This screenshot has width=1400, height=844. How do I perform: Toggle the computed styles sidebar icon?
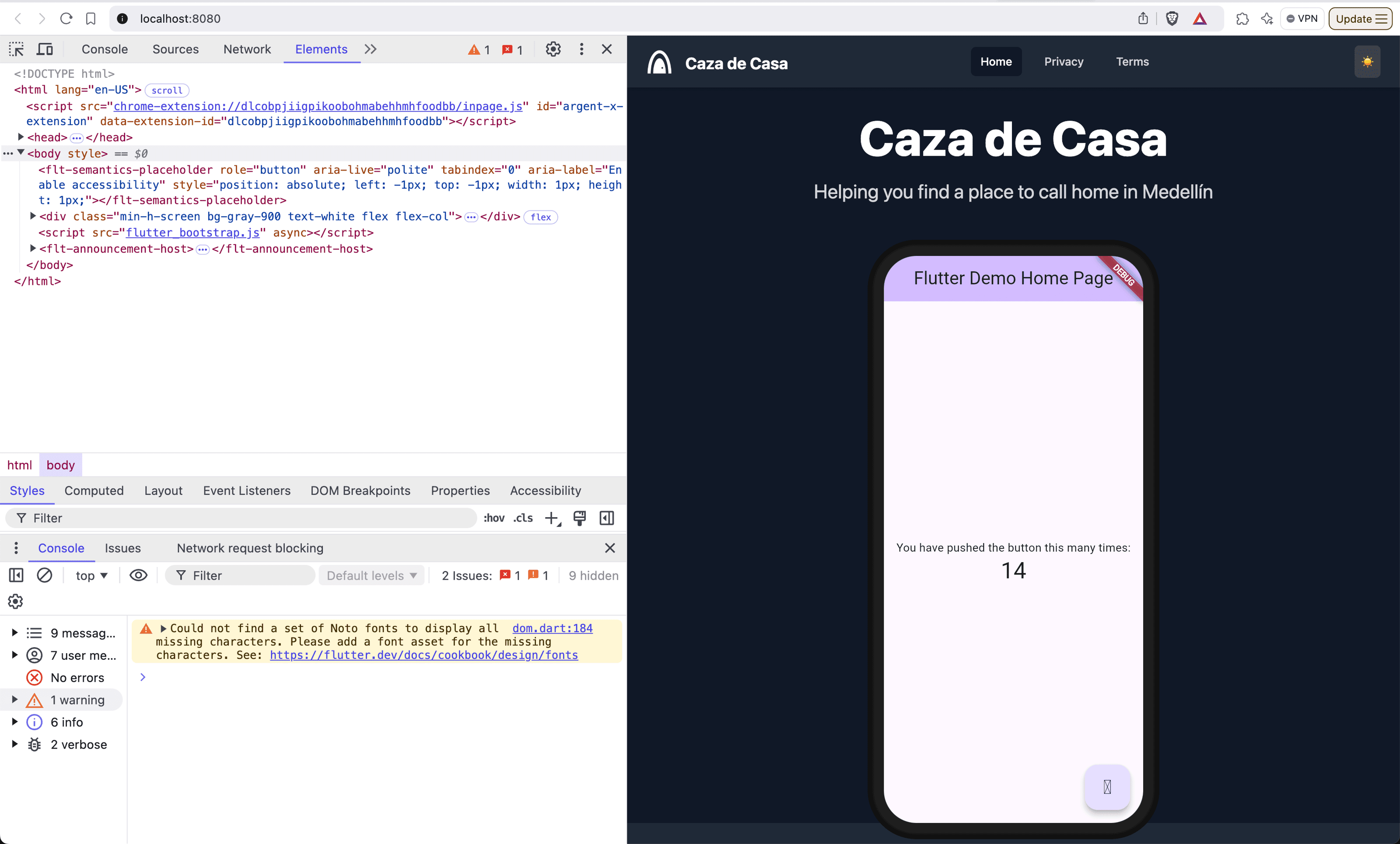point(606,518)
